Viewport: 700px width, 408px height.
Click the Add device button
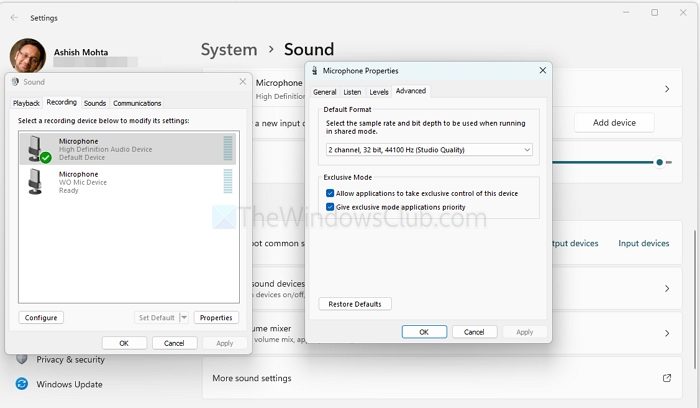coord(614,122)
